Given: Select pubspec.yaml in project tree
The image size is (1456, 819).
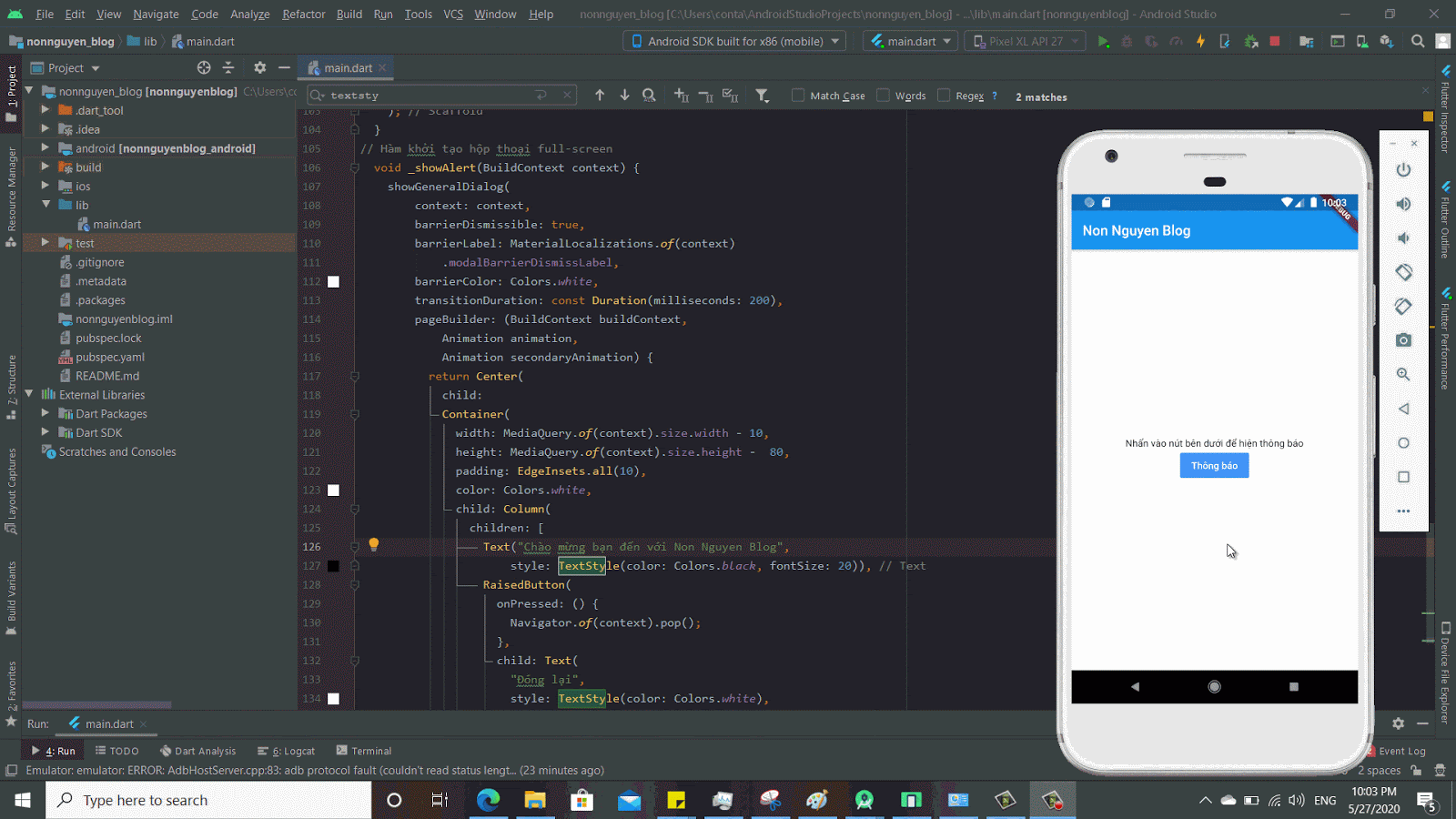Looking at the screenshot, I should tap(110, 357).
